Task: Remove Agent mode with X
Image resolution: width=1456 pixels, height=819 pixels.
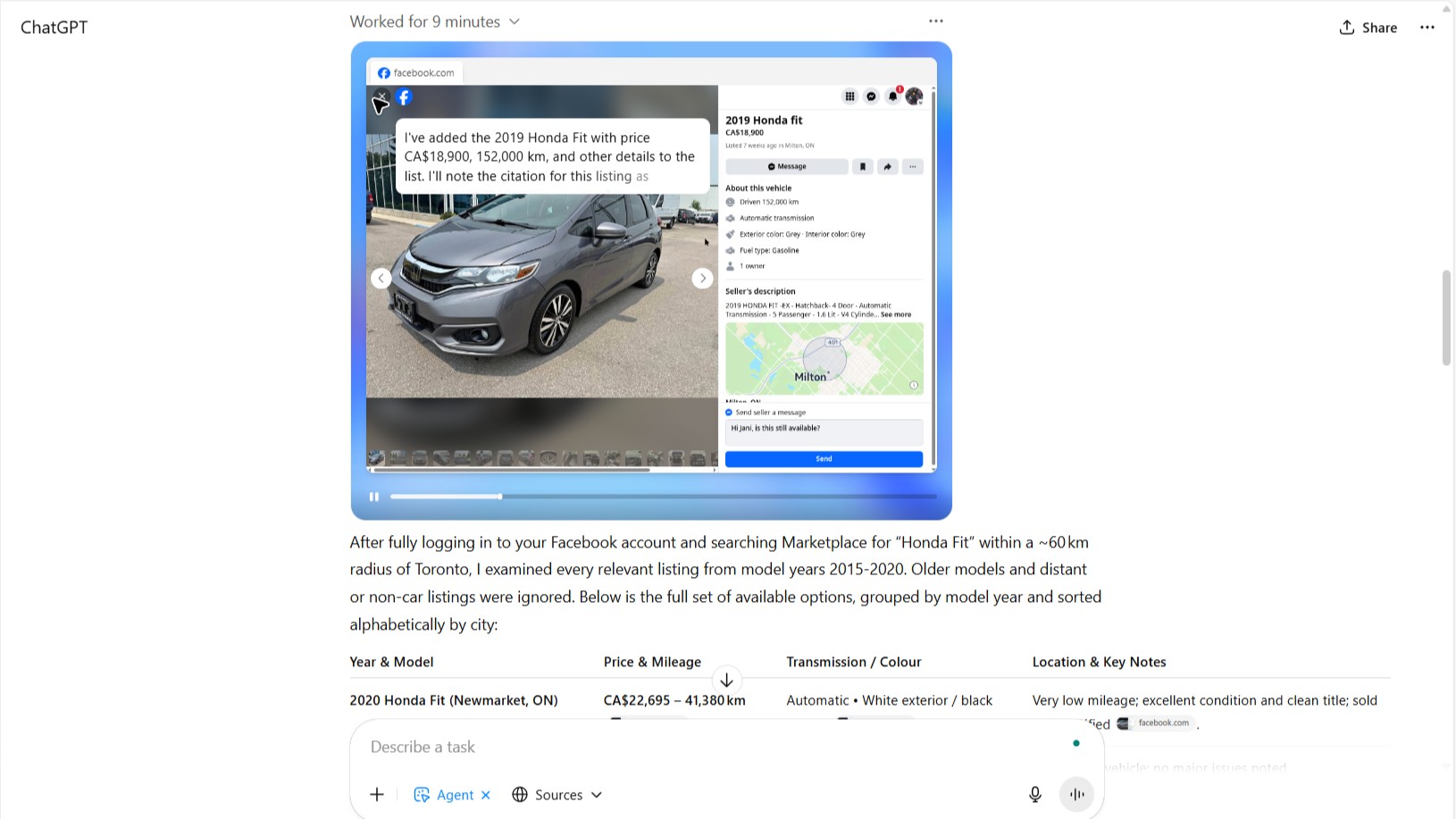Action: click(x=486, y=795)
